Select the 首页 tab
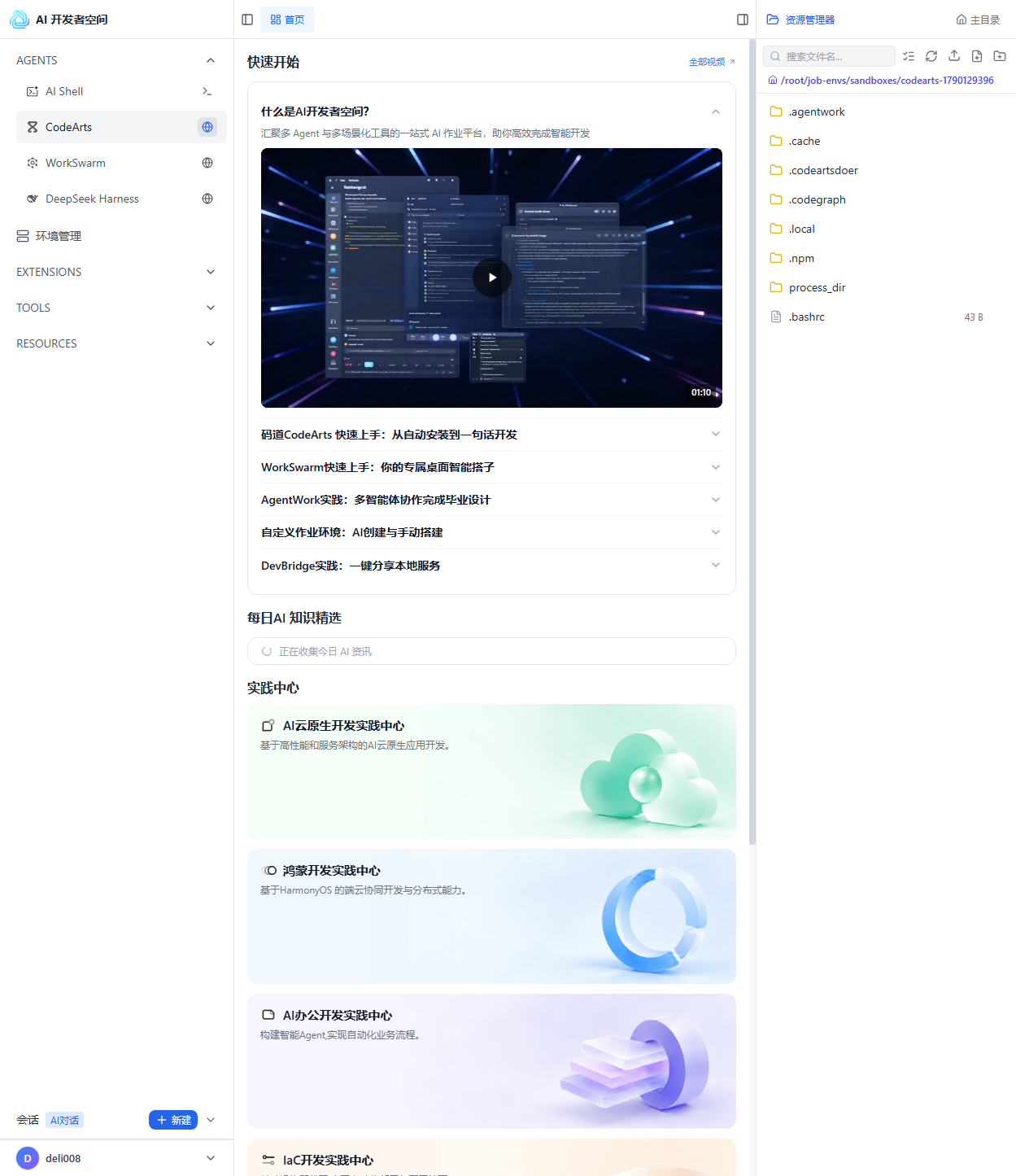 pyautogui.click(x=287, y=20)
